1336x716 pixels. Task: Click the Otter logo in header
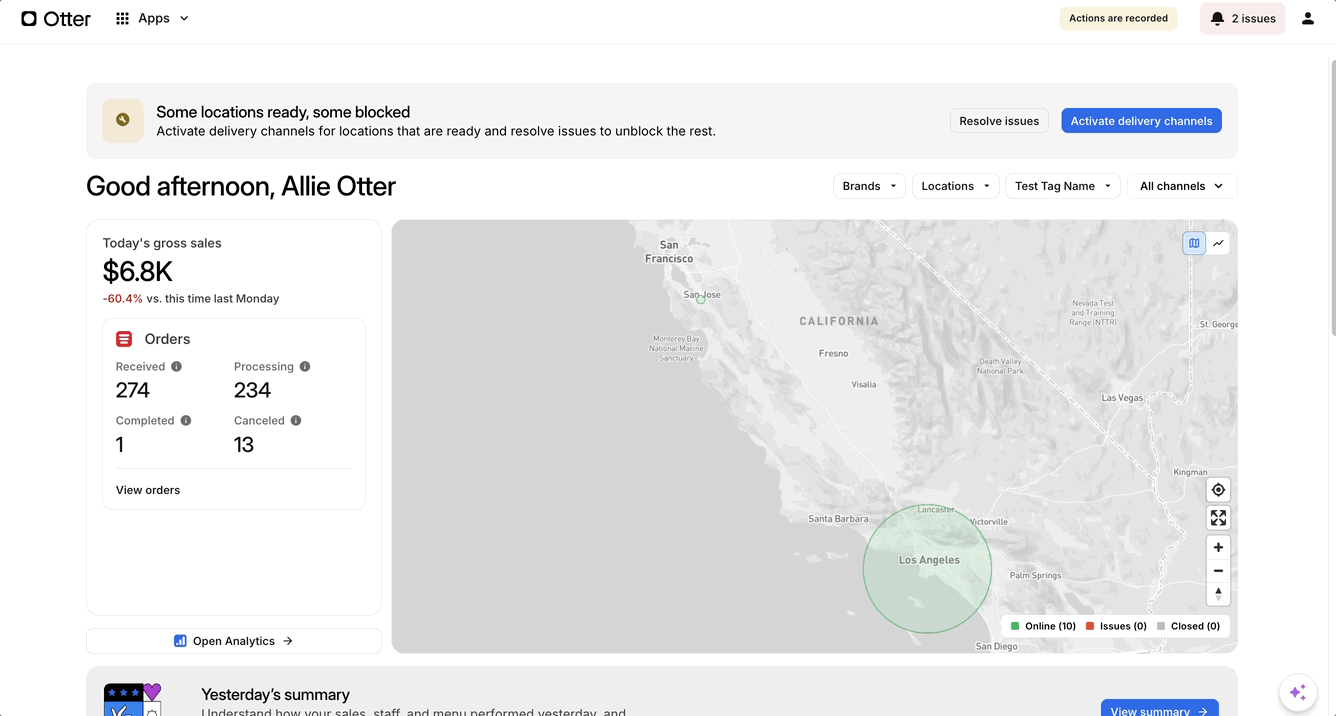click(x=56, y=19)
